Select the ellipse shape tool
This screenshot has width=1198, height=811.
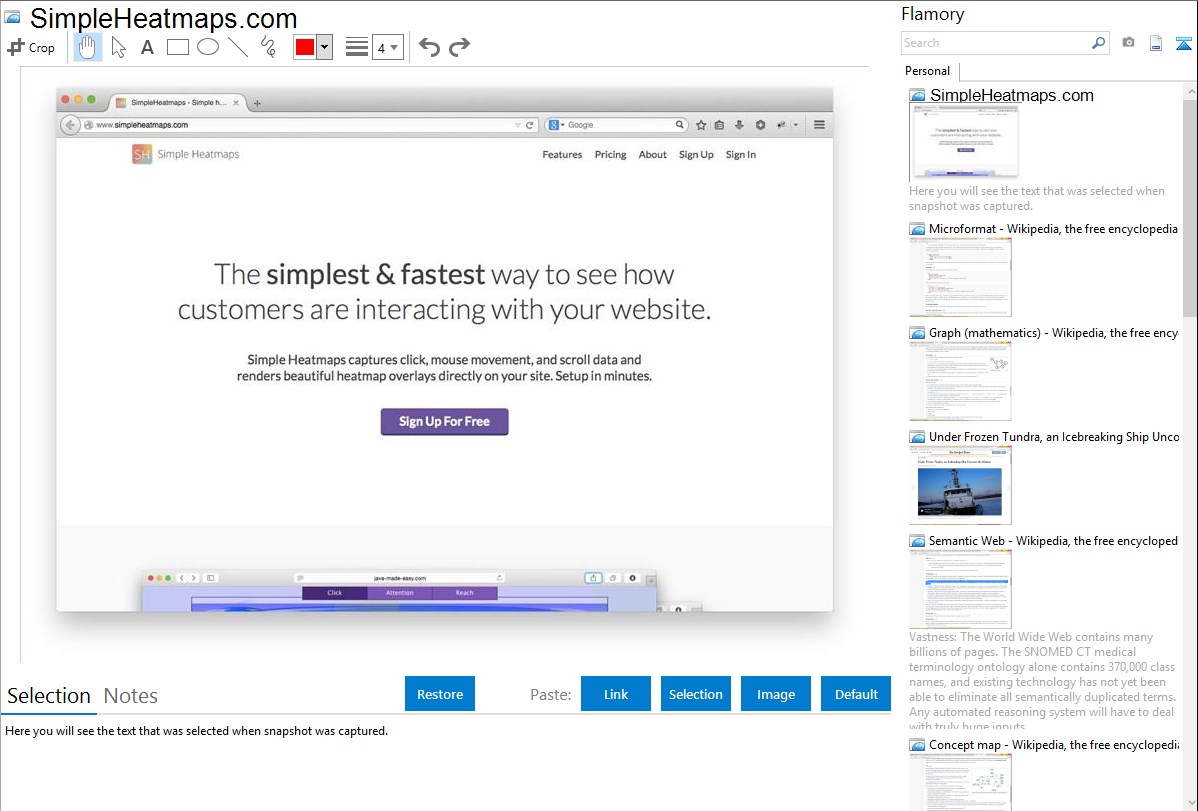pos(208,47)
